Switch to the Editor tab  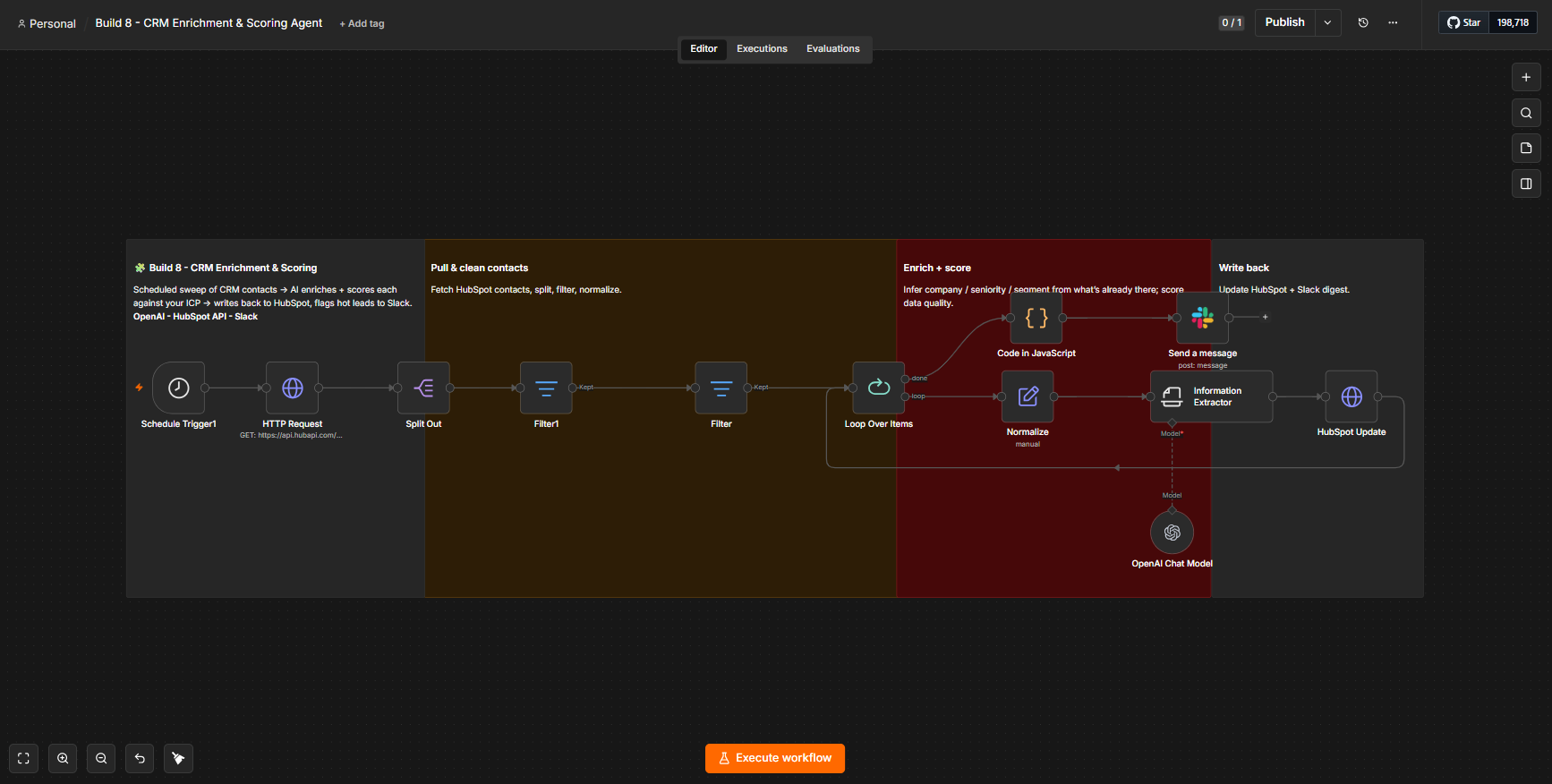click(704, 48)
